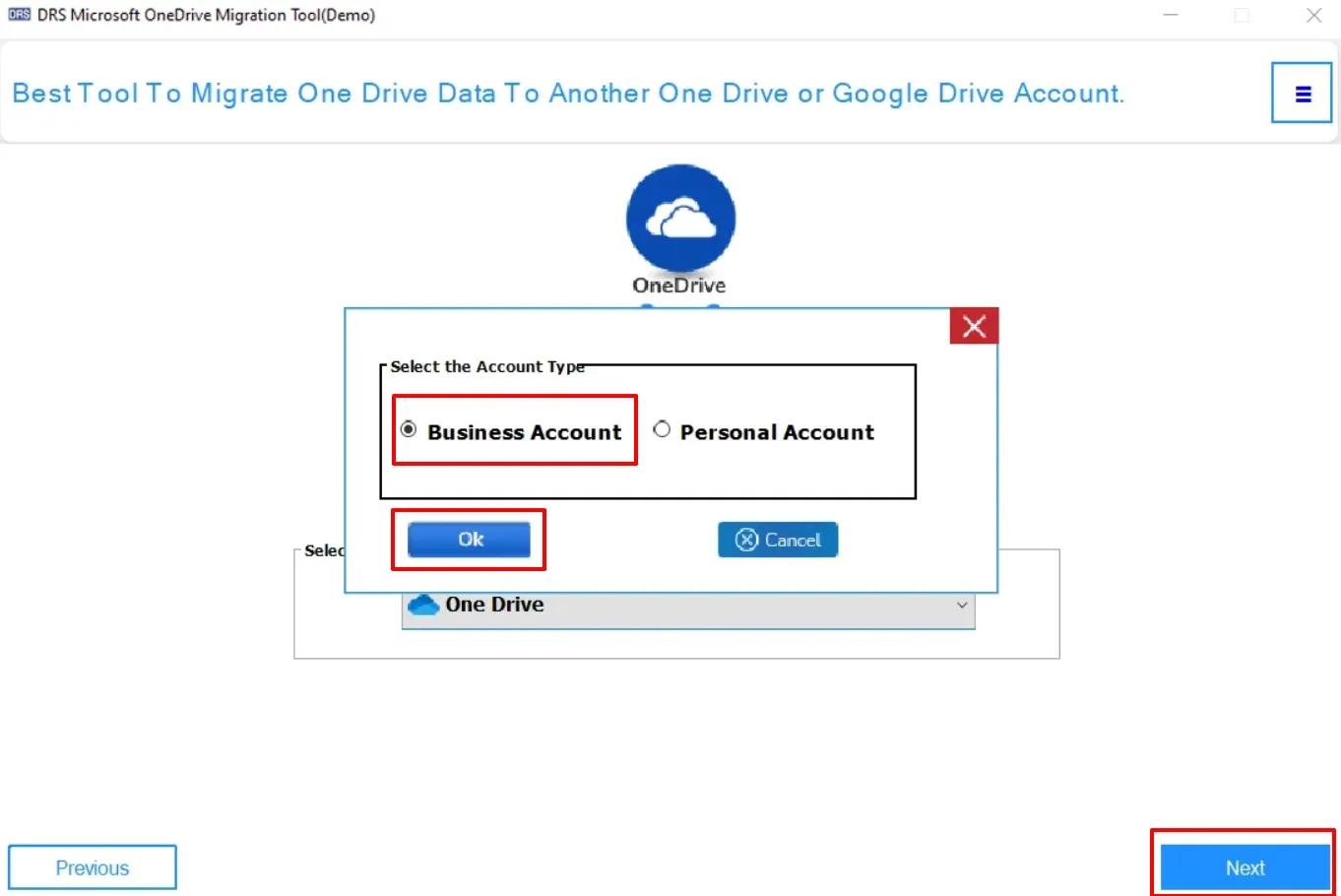Click the Select the Account Type heading
The image size is (1341, 896).
click(487, 366)
